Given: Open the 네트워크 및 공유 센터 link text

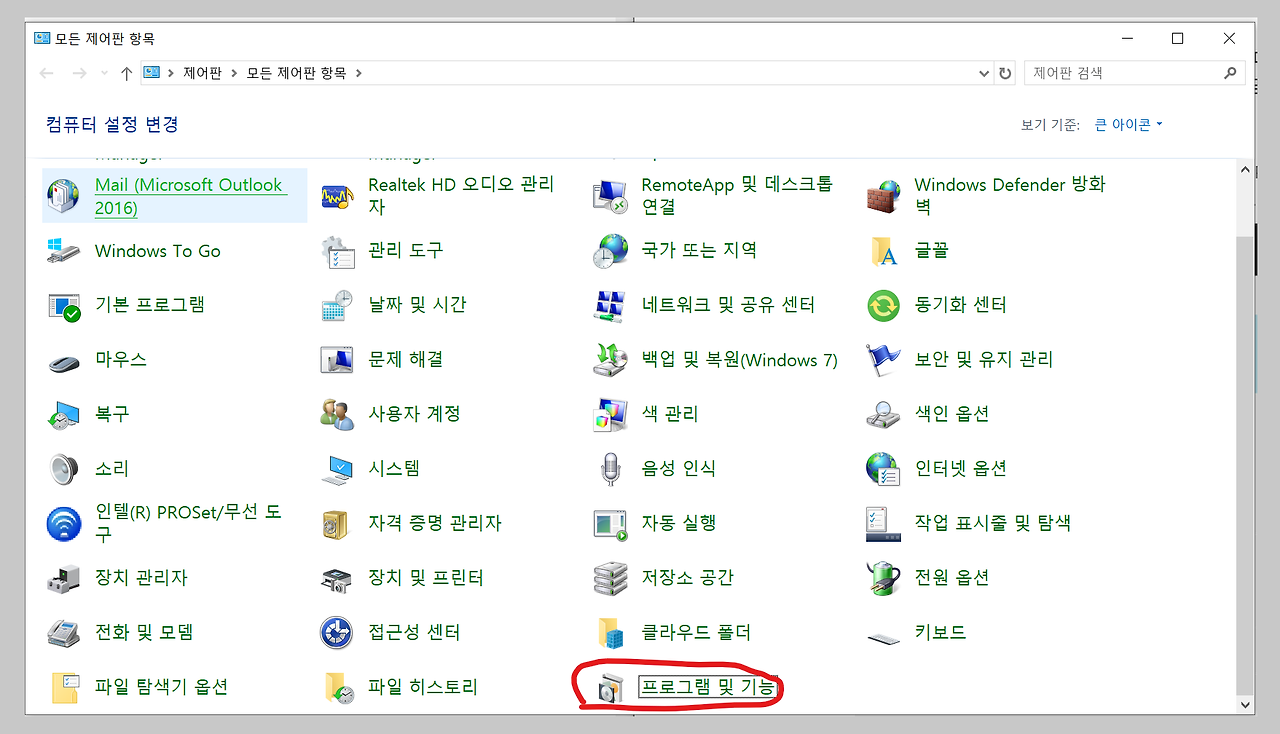Looking at the screenshot, I should pyautogui.click(x=728, y=304).
